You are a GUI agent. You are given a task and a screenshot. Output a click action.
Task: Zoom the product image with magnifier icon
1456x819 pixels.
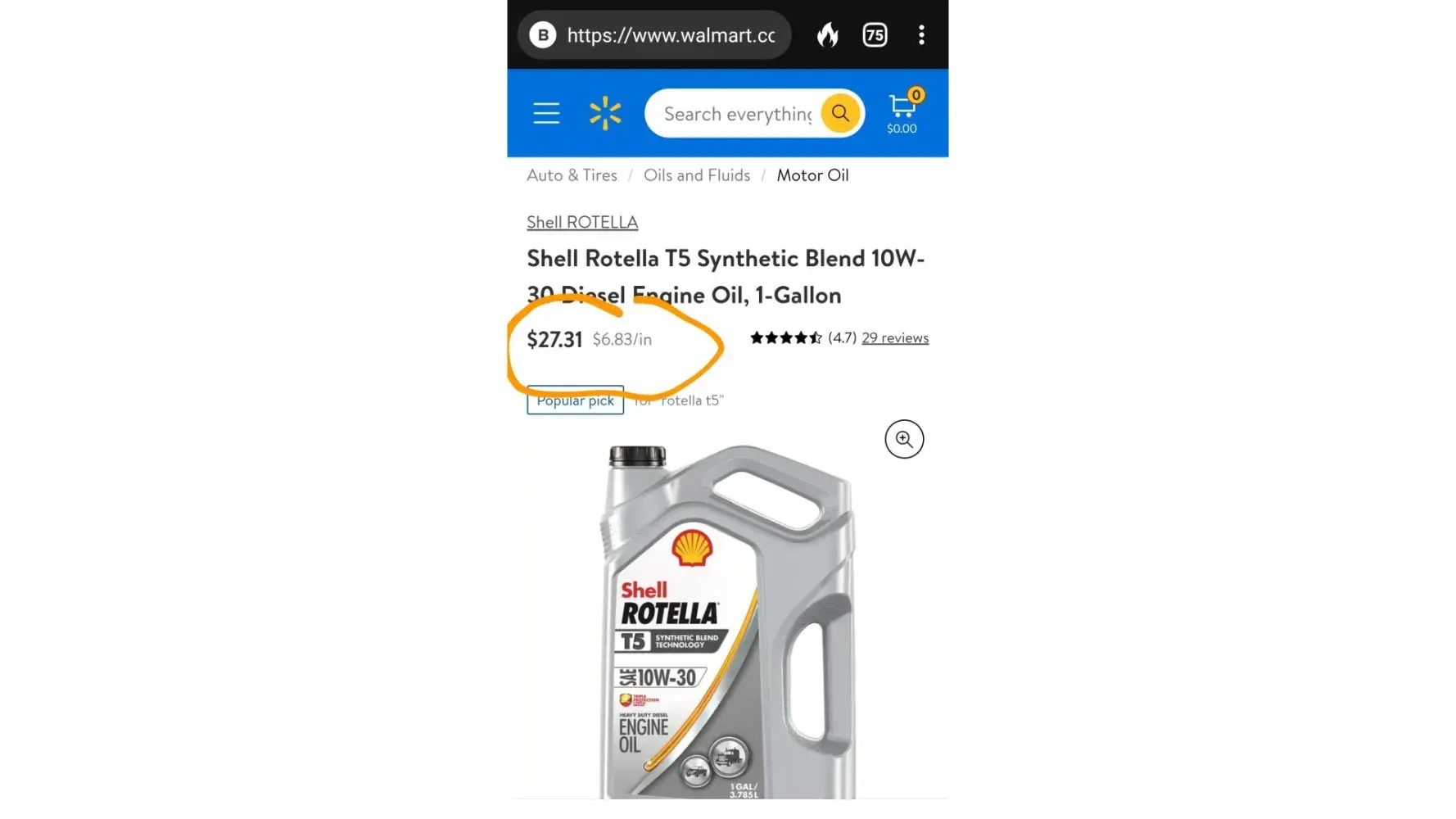click(x=904, y=439)
